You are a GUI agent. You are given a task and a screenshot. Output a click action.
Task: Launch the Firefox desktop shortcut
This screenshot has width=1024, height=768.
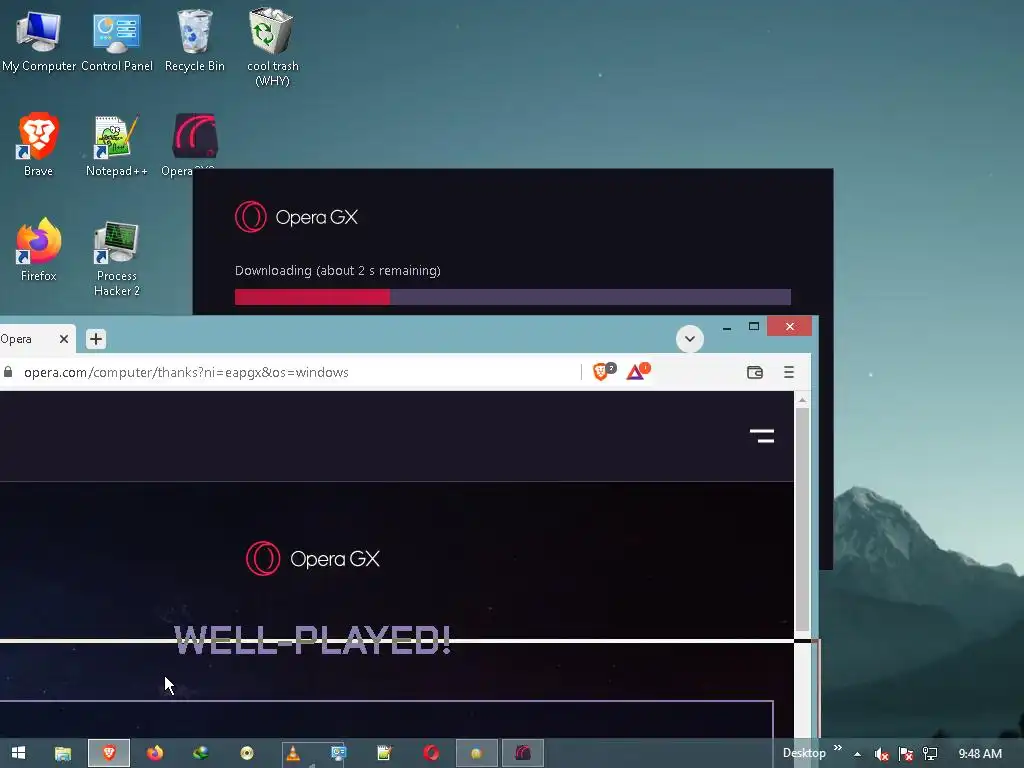click(x=39, y=249)
